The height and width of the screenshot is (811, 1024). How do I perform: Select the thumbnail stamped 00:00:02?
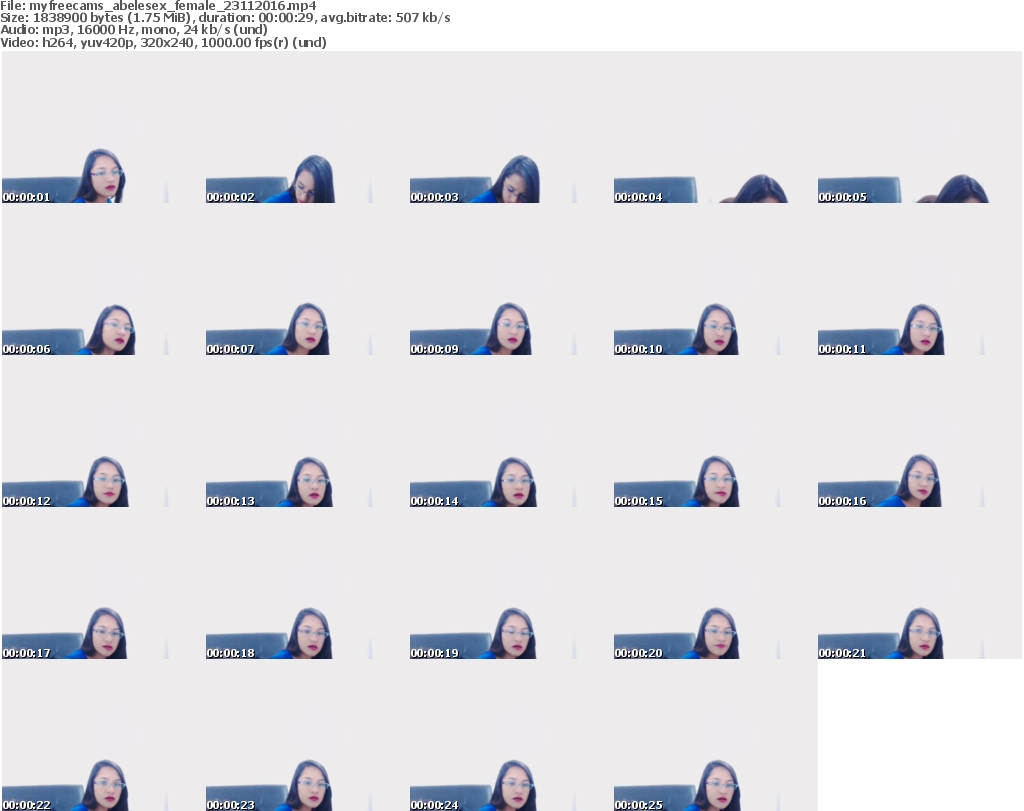click(308, 127)
